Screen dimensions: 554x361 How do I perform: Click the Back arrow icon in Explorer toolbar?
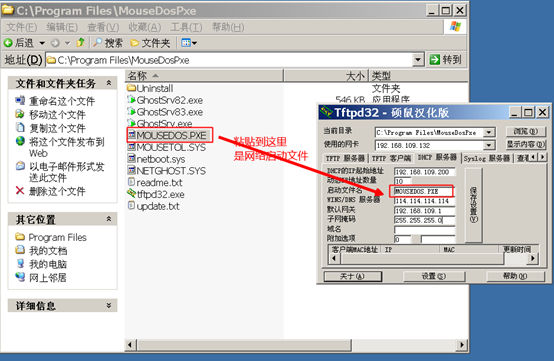tap(8, 43)
